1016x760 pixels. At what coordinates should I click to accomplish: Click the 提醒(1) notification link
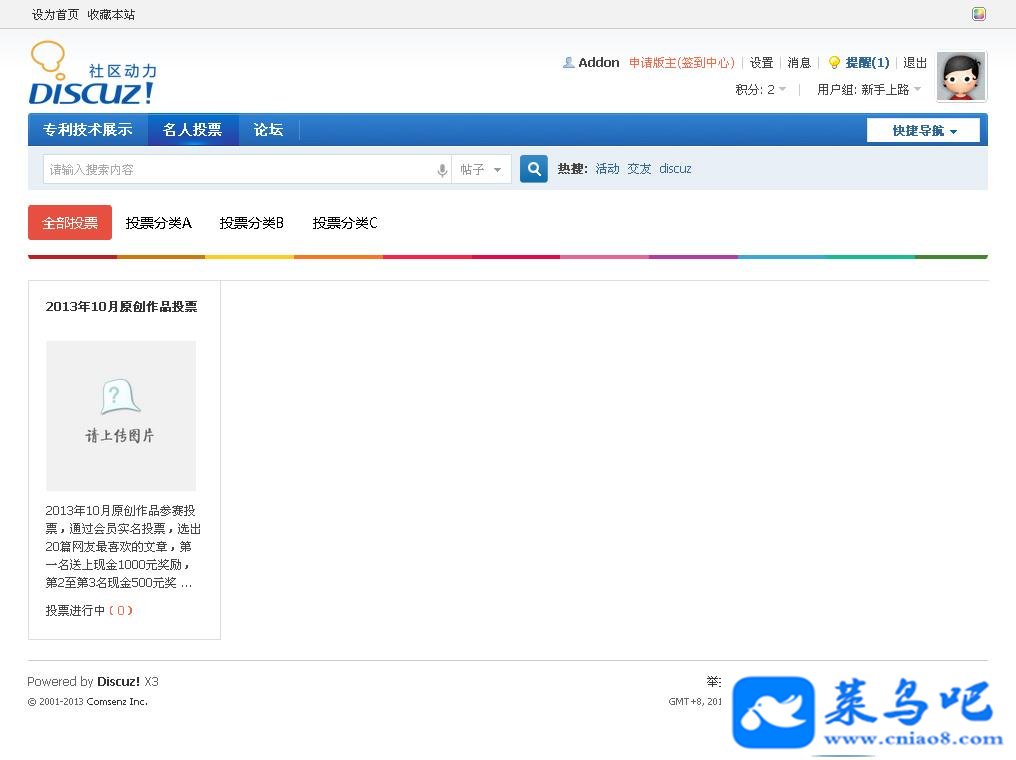867,63
